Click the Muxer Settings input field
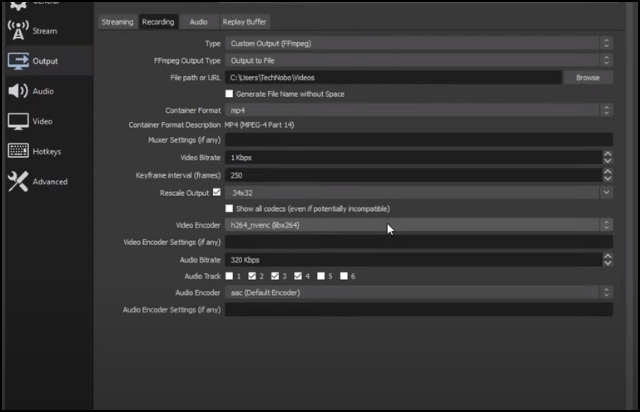This screenshot has height=412, width=640. [419, 140]
